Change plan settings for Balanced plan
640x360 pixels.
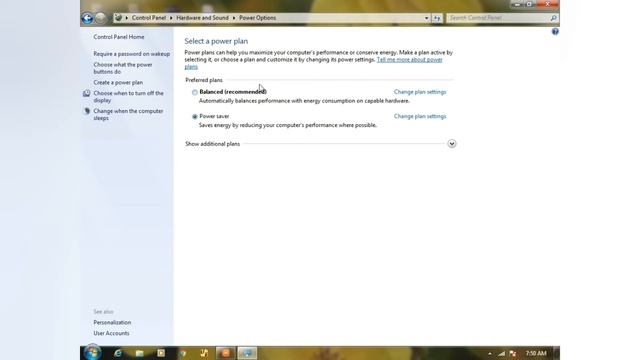pyautogui.click(x=420, y=92)
